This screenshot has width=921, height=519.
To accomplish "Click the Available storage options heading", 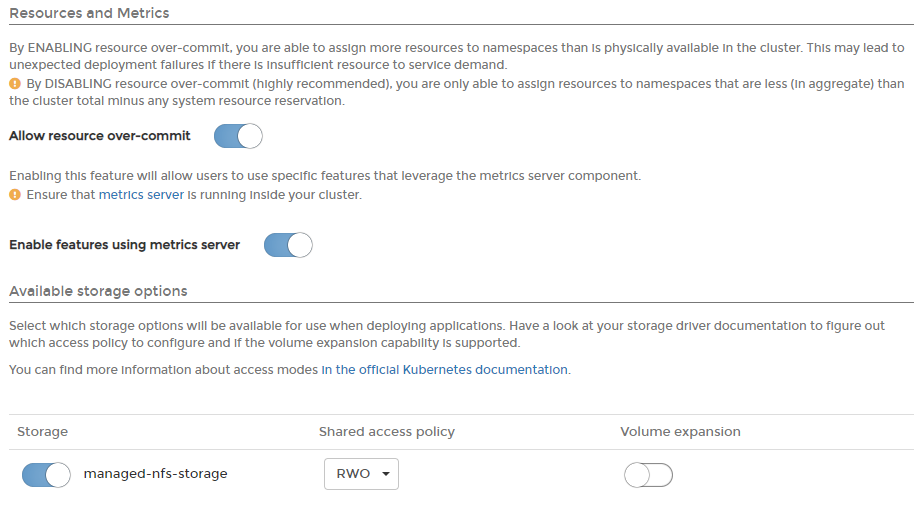I will coord(98,291).
